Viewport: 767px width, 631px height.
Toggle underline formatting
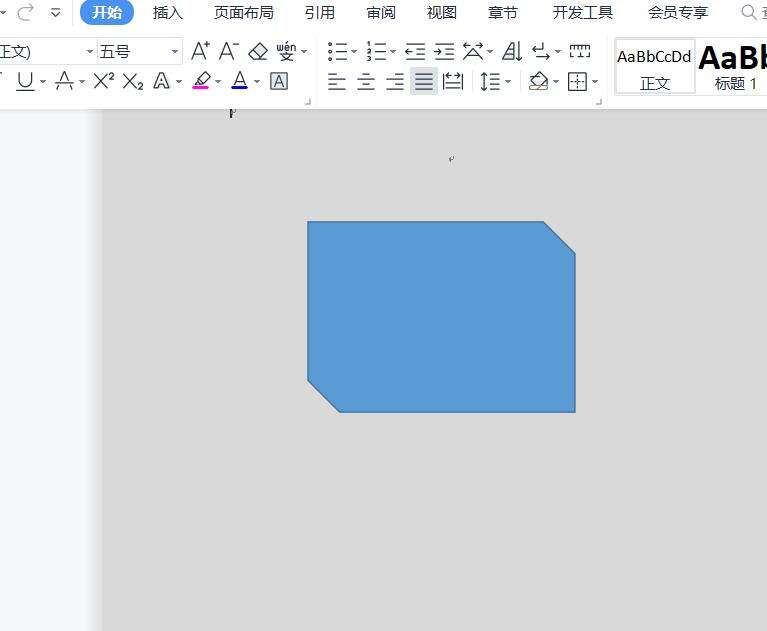coord(25,81)
